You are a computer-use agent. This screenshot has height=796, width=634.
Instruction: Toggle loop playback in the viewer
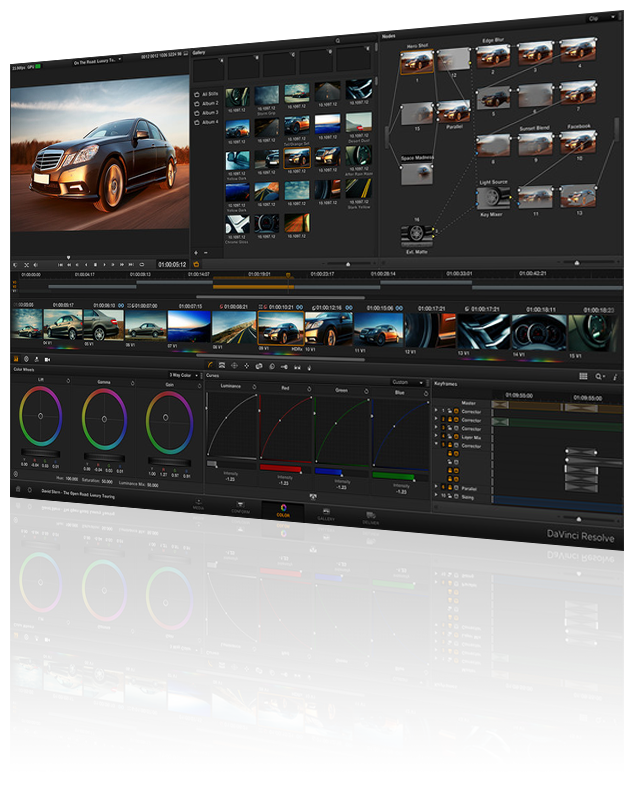(142, 264)
